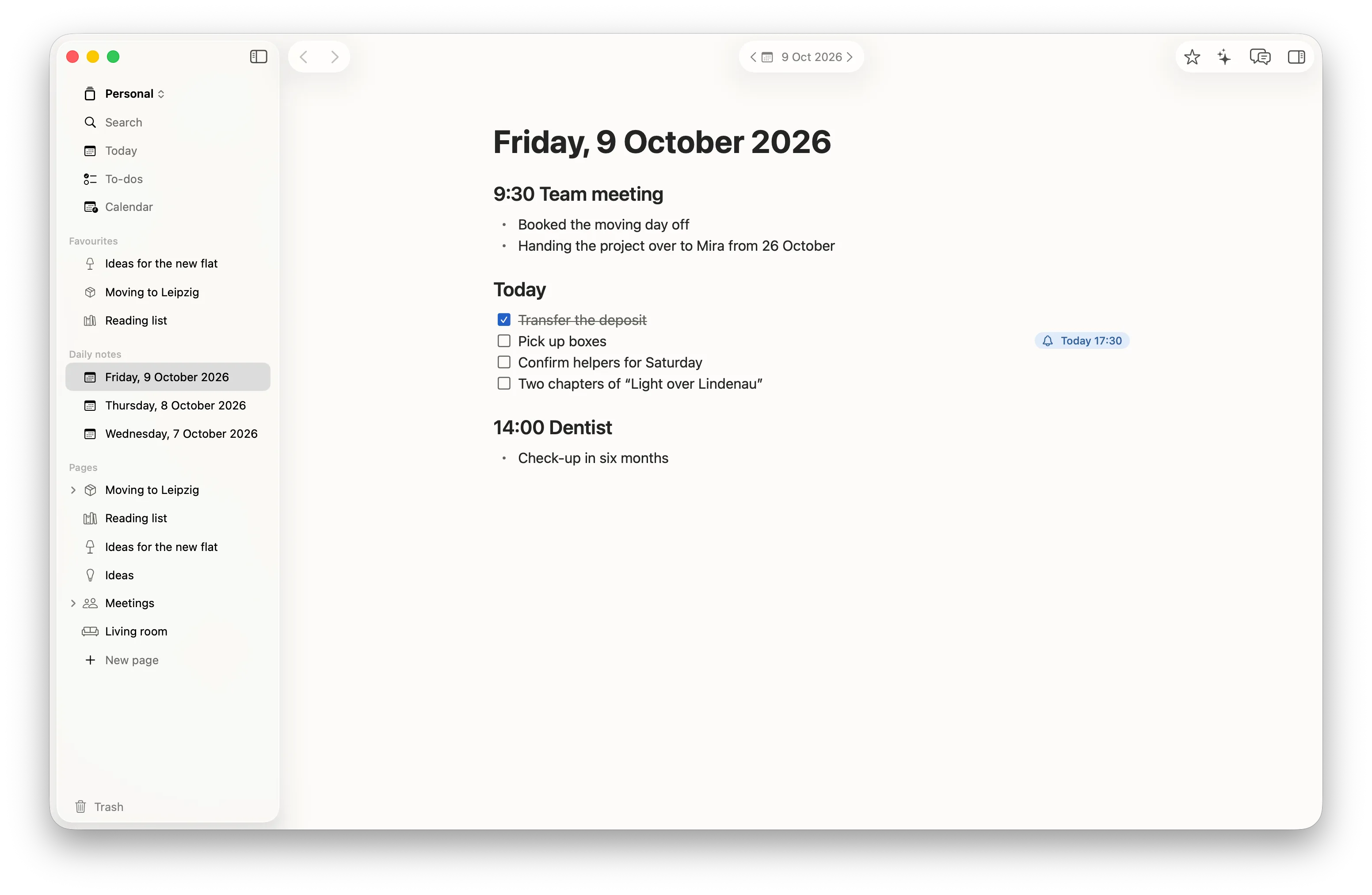Go to previous day chevron in date pill
This screenshot has height=895, width=1372.
[753, 57]
